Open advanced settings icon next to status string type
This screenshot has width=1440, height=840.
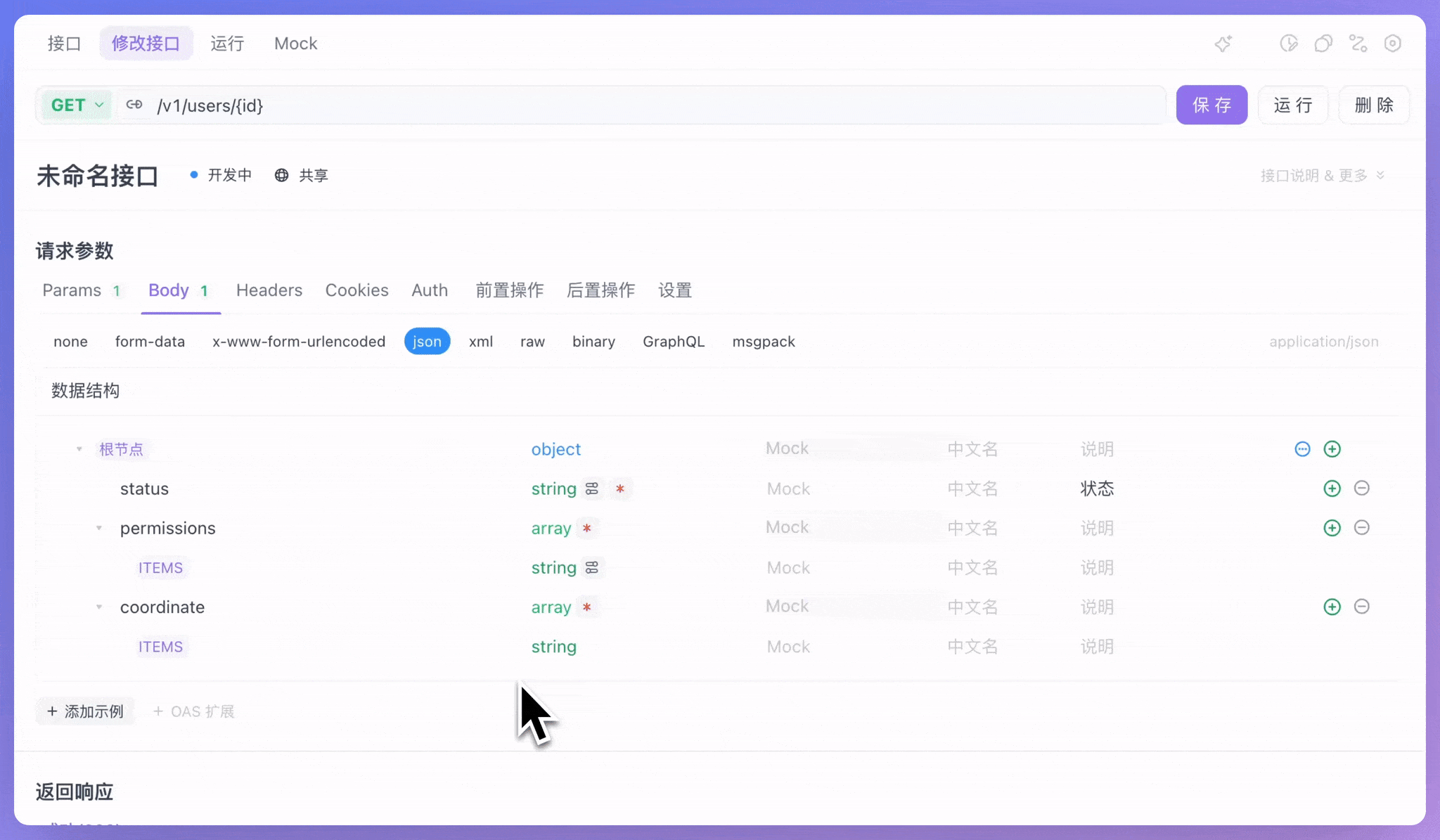point(592,489)
